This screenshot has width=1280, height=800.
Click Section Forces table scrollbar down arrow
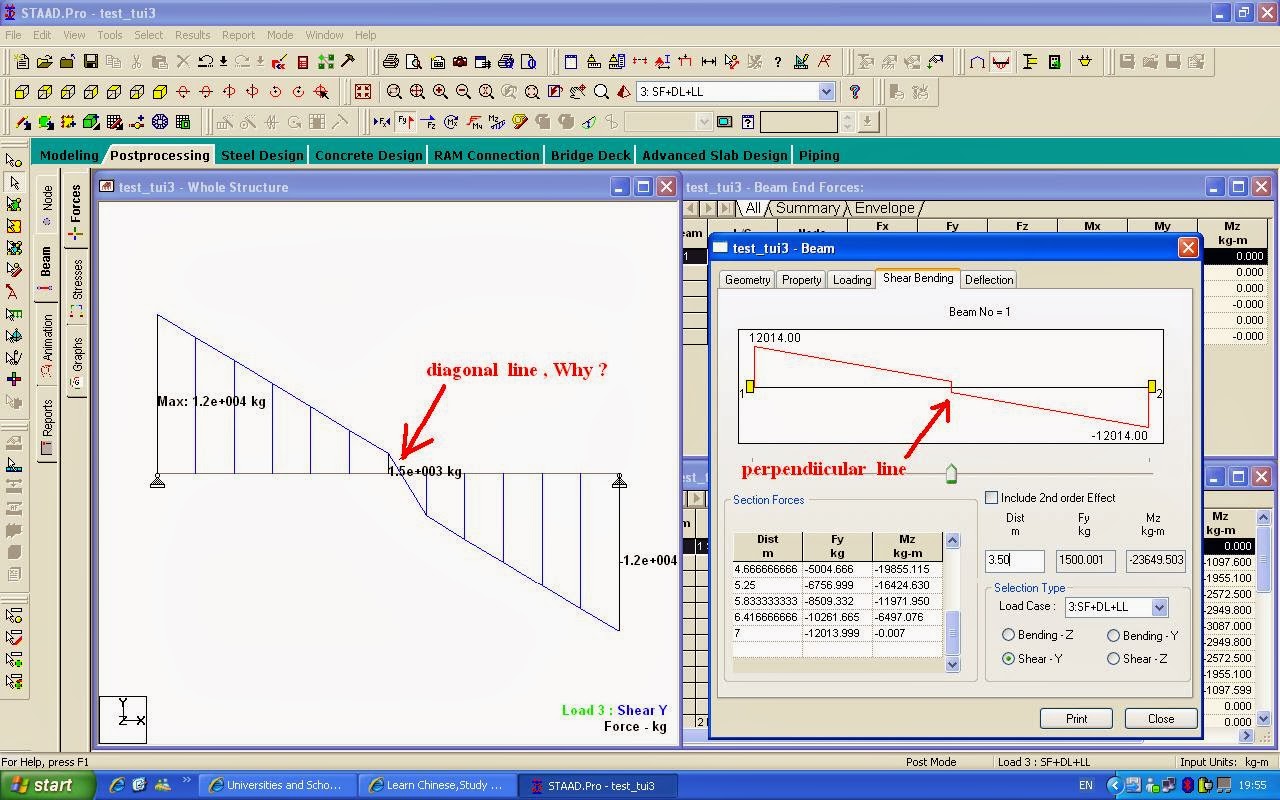(x=952, y=664)
